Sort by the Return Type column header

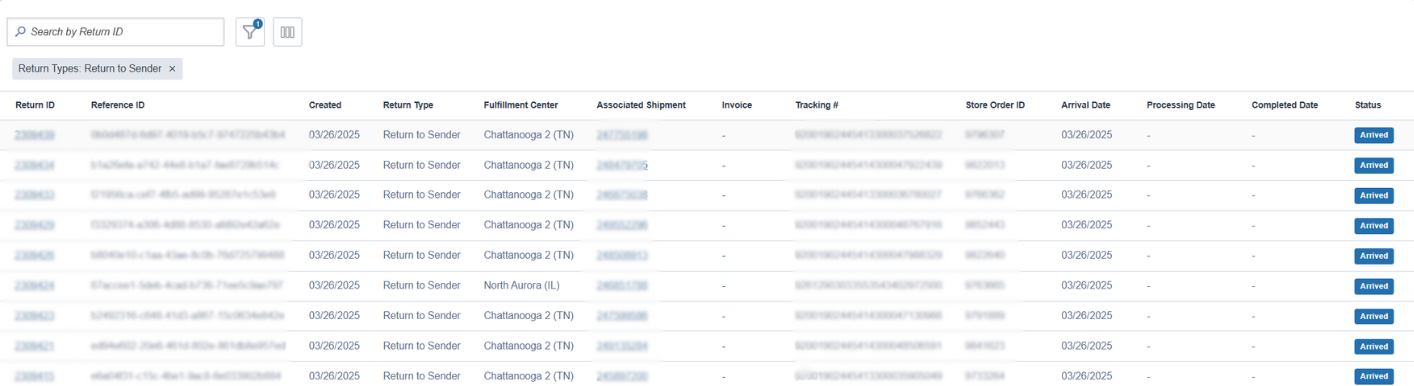click(x=408, y=105)
